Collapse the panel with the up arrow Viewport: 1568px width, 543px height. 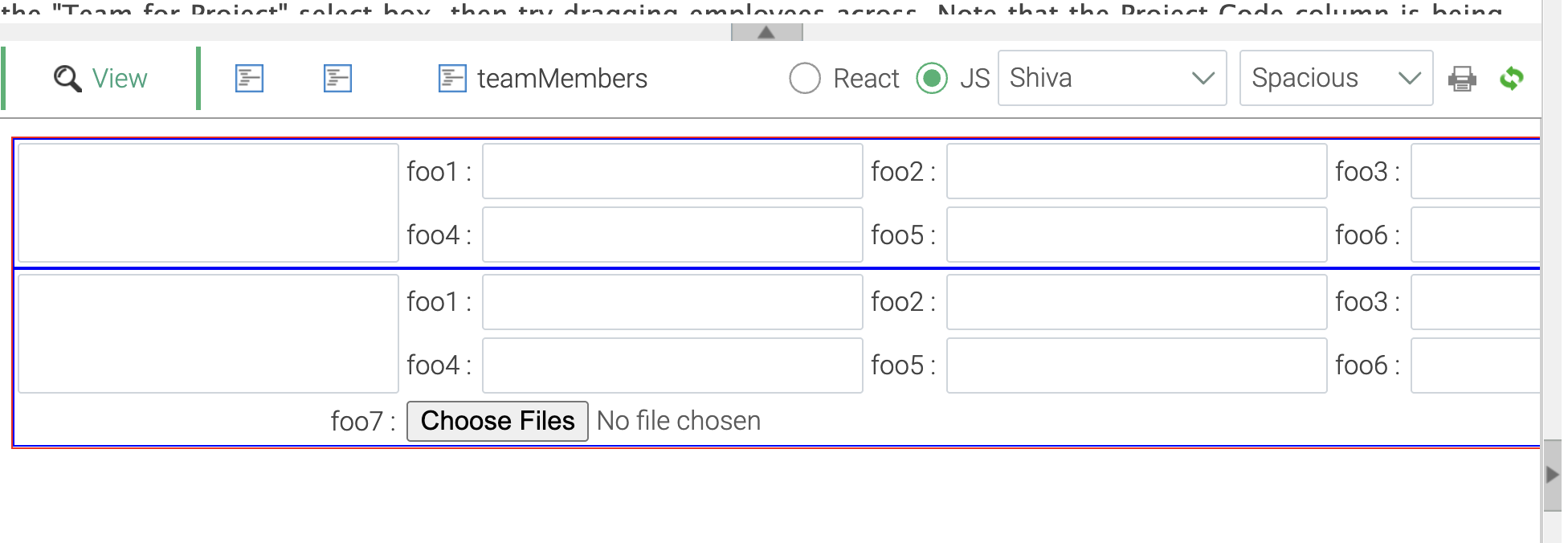(x=766, y=33)
